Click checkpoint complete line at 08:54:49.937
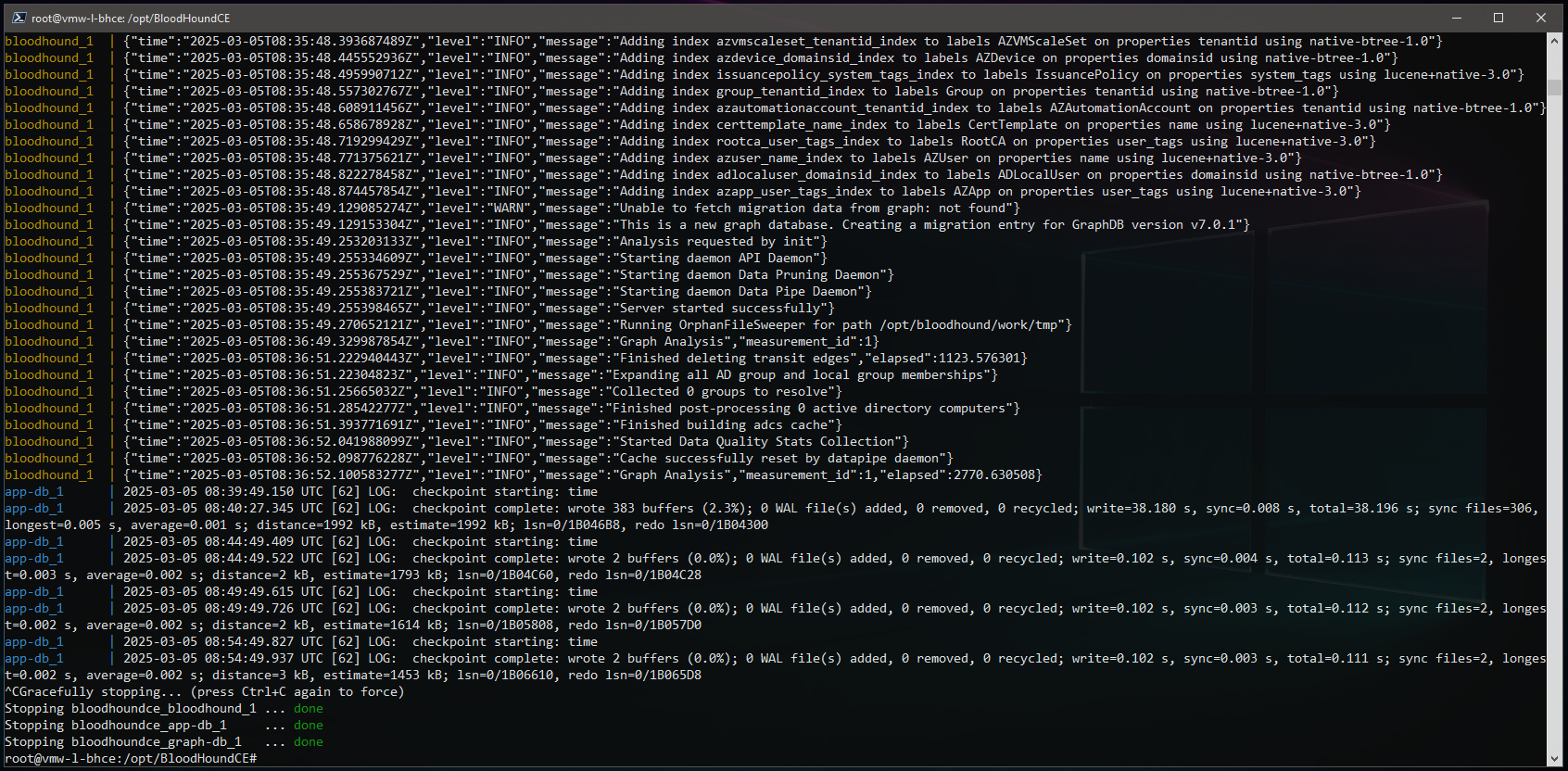This screenshot has height=771, width=1568. click(776, 667)
